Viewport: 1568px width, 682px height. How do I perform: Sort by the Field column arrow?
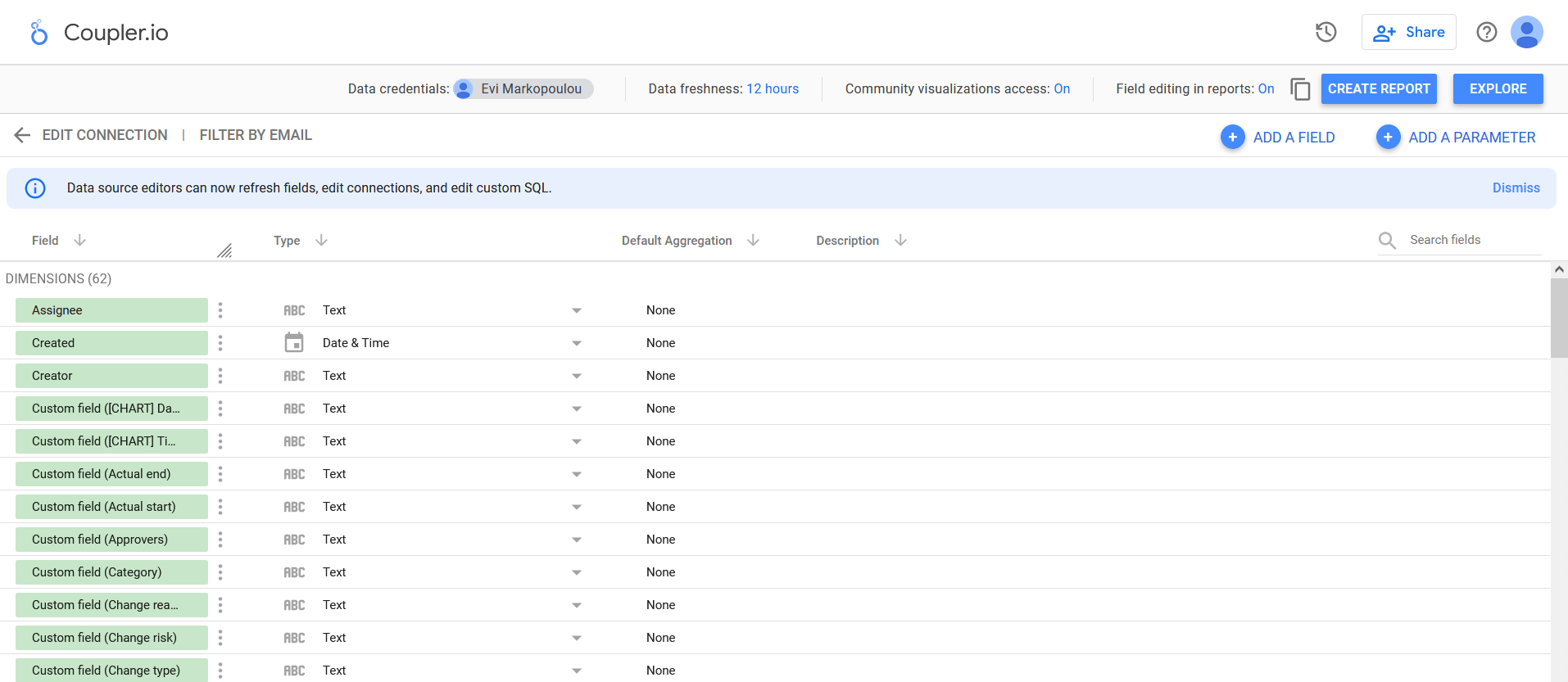[x=79, y=240]
